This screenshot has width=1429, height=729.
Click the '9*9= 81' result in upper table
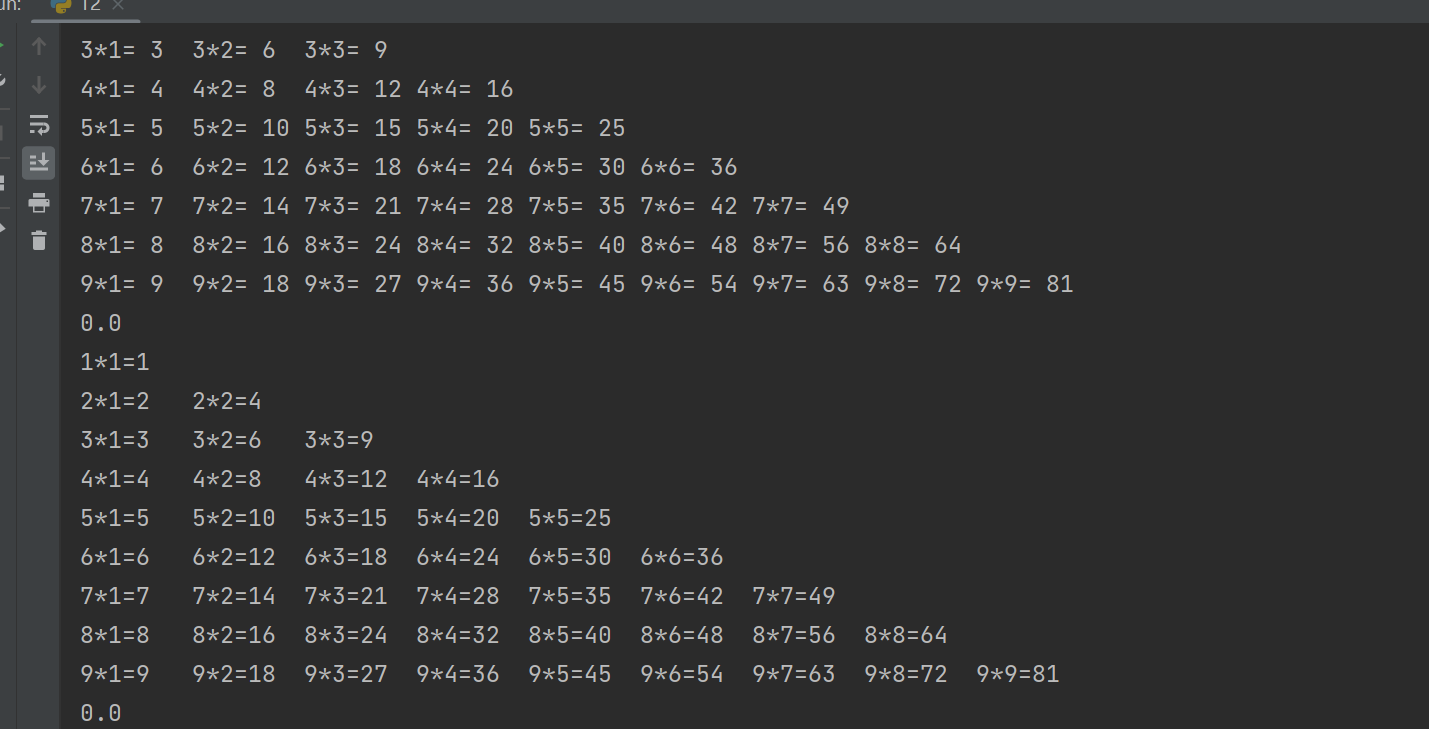coord(1024,284)
